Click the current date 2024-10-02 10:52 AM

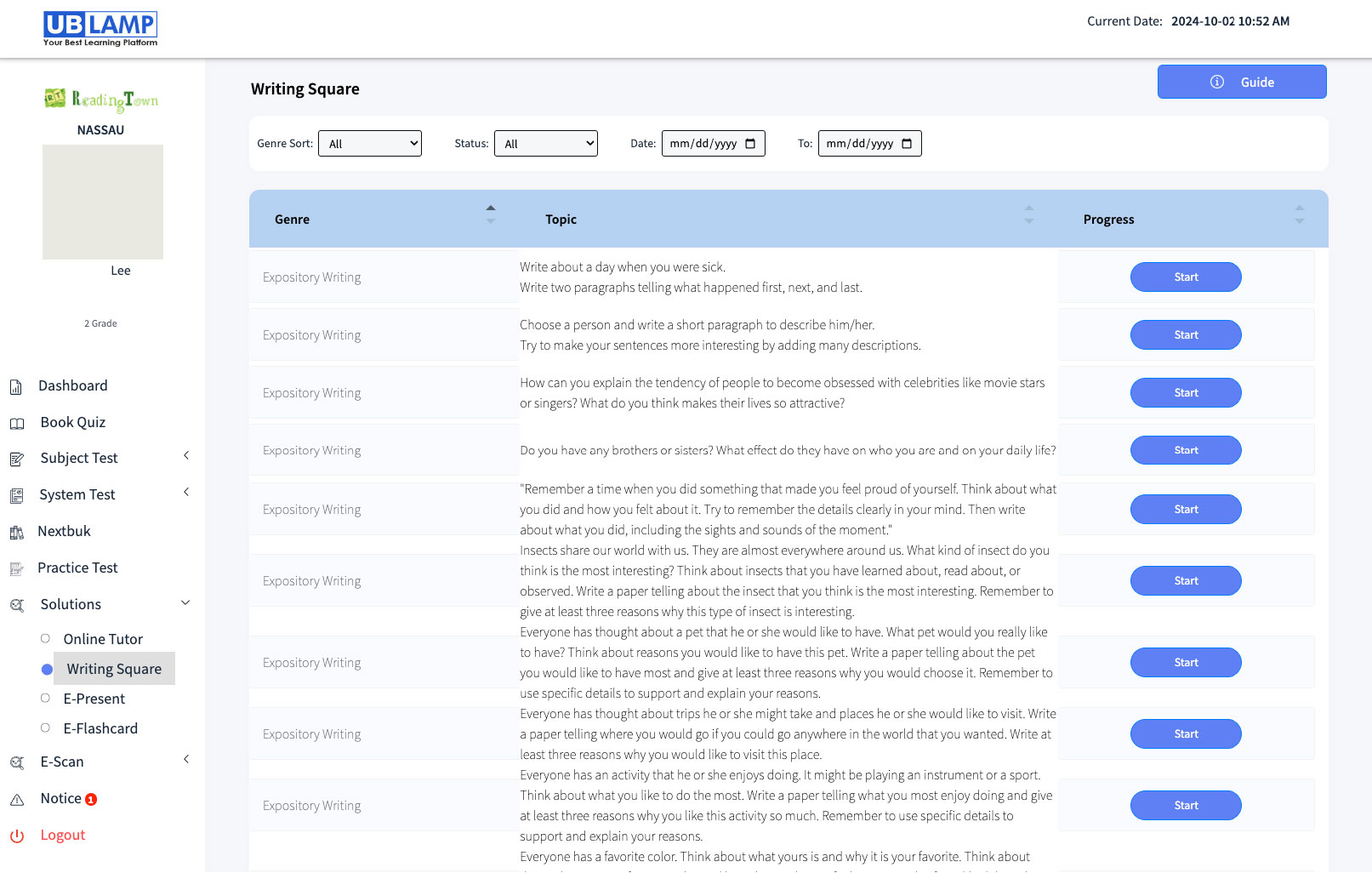pyautogui.click(x=1230, y=21)
